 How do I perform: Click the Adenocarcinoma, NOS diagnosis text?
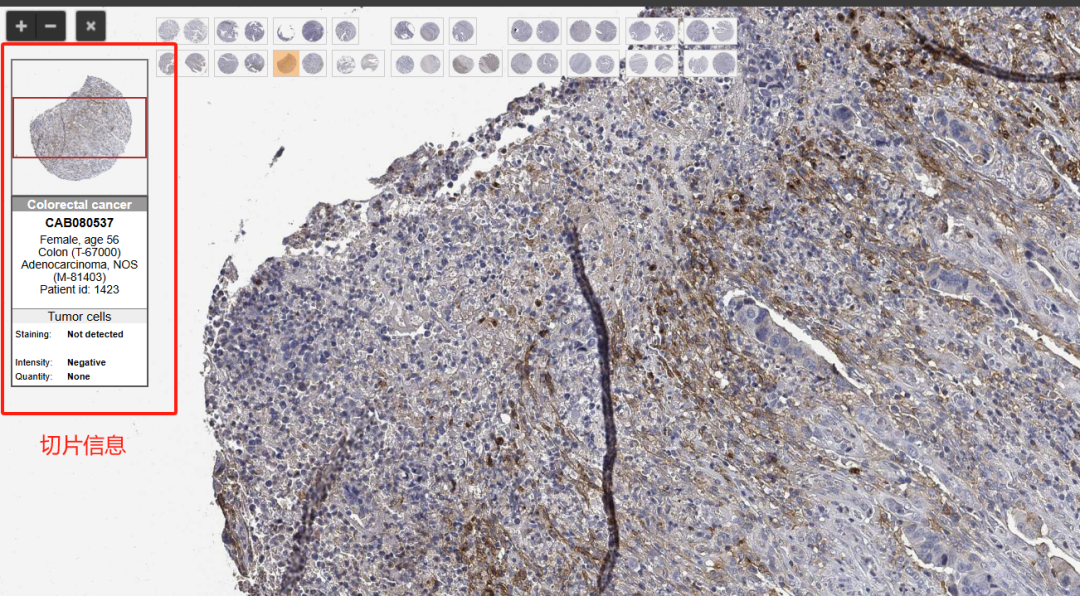coord(79,265)
